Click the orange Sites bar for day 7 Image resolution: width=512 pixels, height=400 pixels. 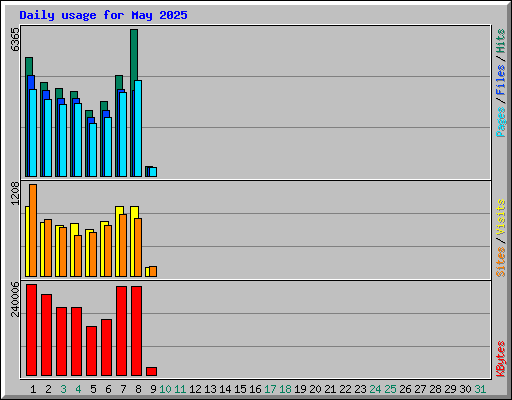(x=123, y=245)
